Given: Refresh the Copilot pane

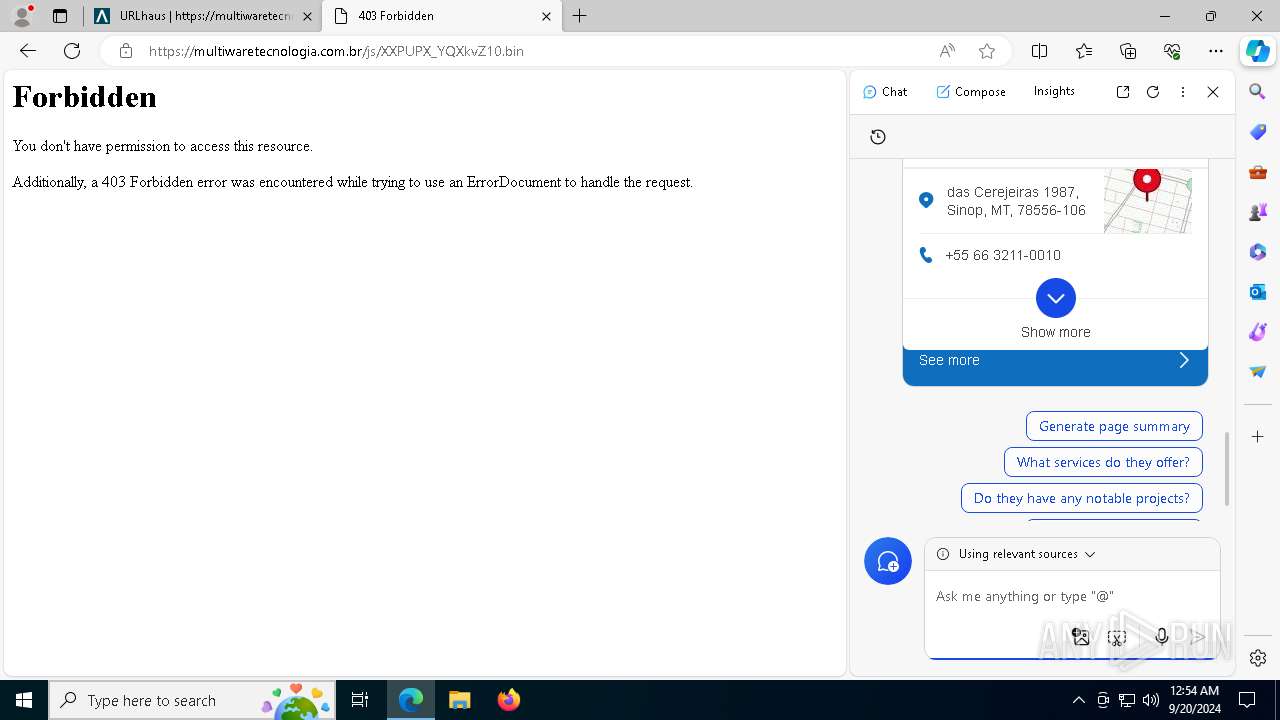Looking at the screenshot, I should [1153, 92].
